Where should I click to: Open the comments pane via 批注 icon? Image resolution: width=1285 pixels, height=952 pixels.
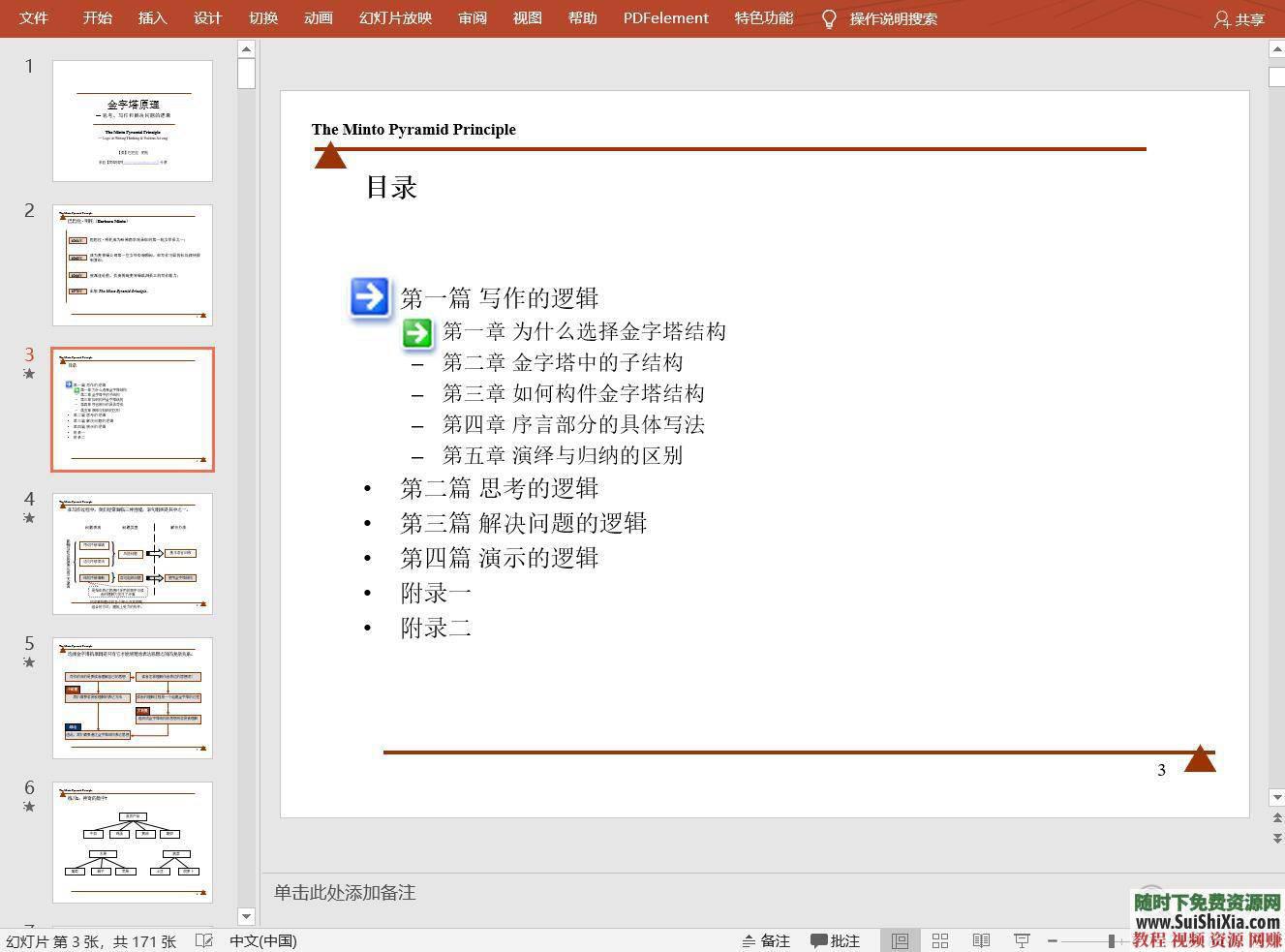(835, 940)
